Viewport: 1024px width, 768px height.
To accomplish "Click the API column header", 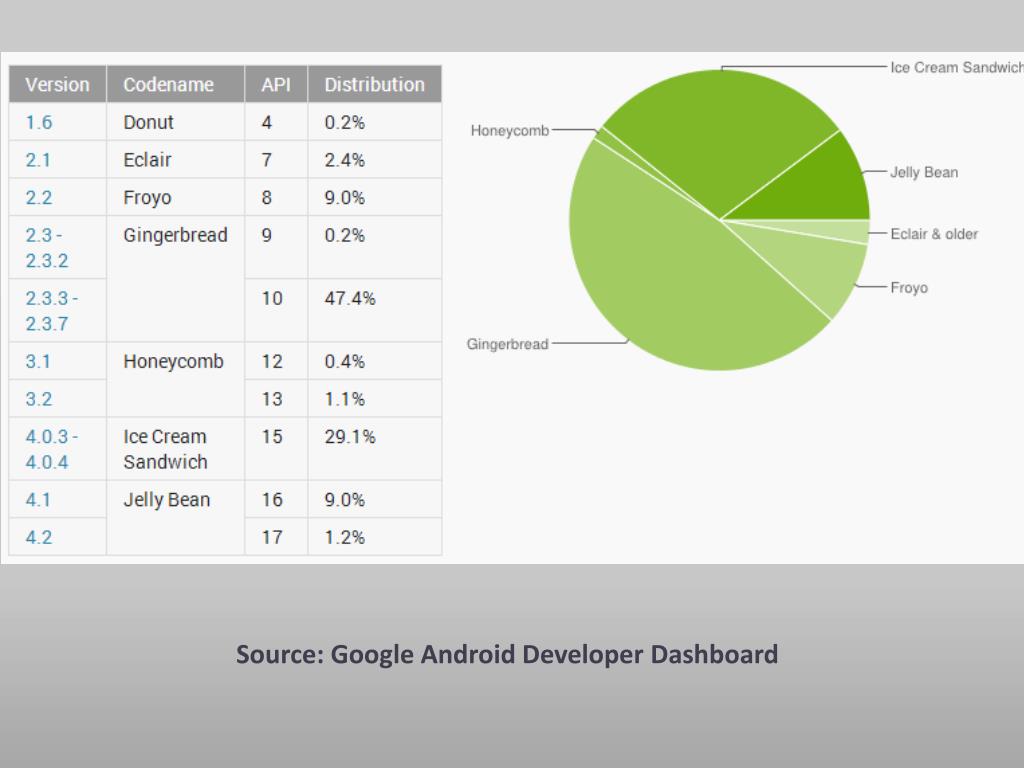I will point(276,84).
